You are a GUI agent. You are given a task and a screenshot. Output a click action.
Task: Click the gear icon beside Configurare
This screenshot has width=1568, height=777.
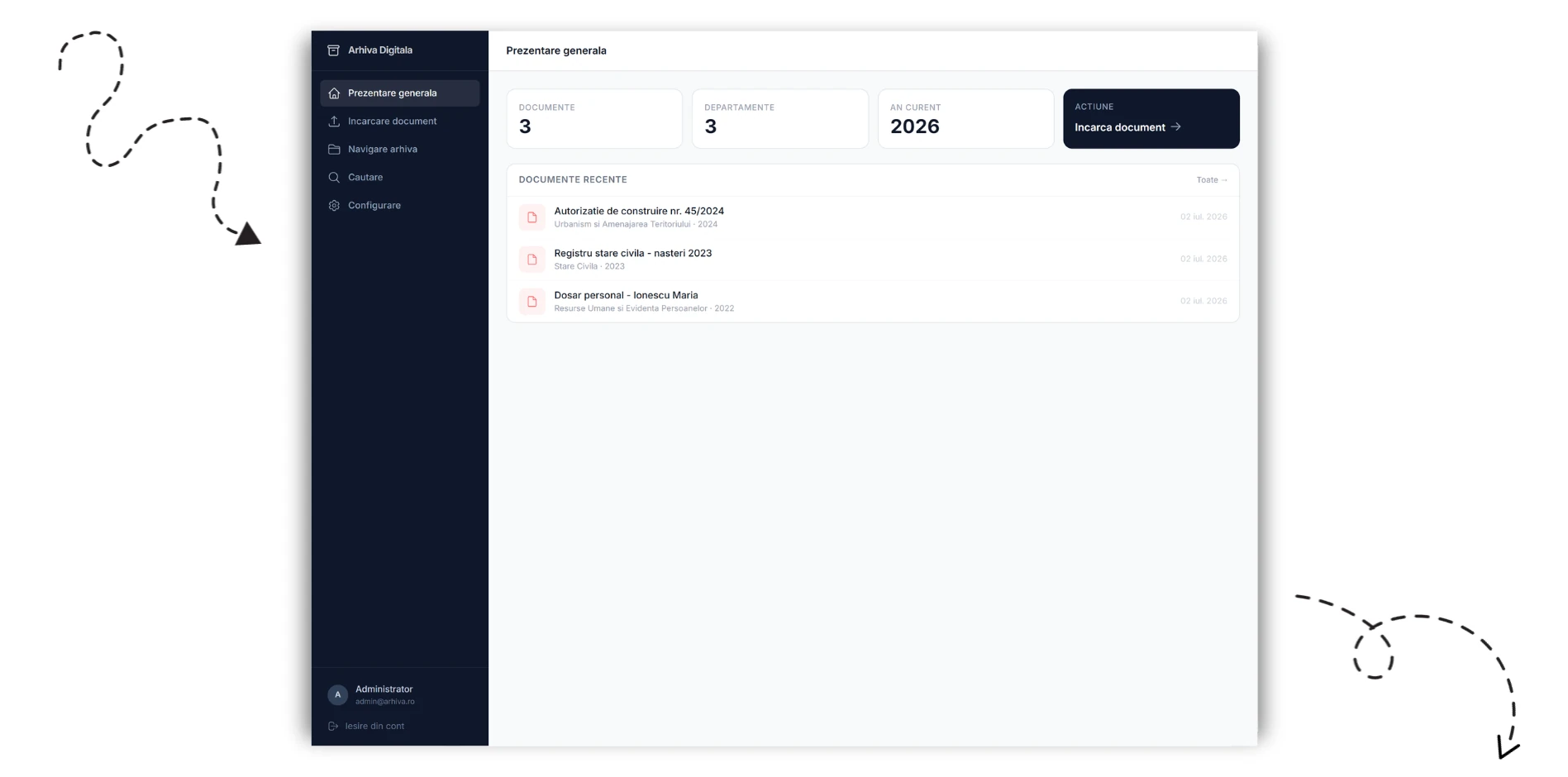pyautogui.click(x=334, y=206)
